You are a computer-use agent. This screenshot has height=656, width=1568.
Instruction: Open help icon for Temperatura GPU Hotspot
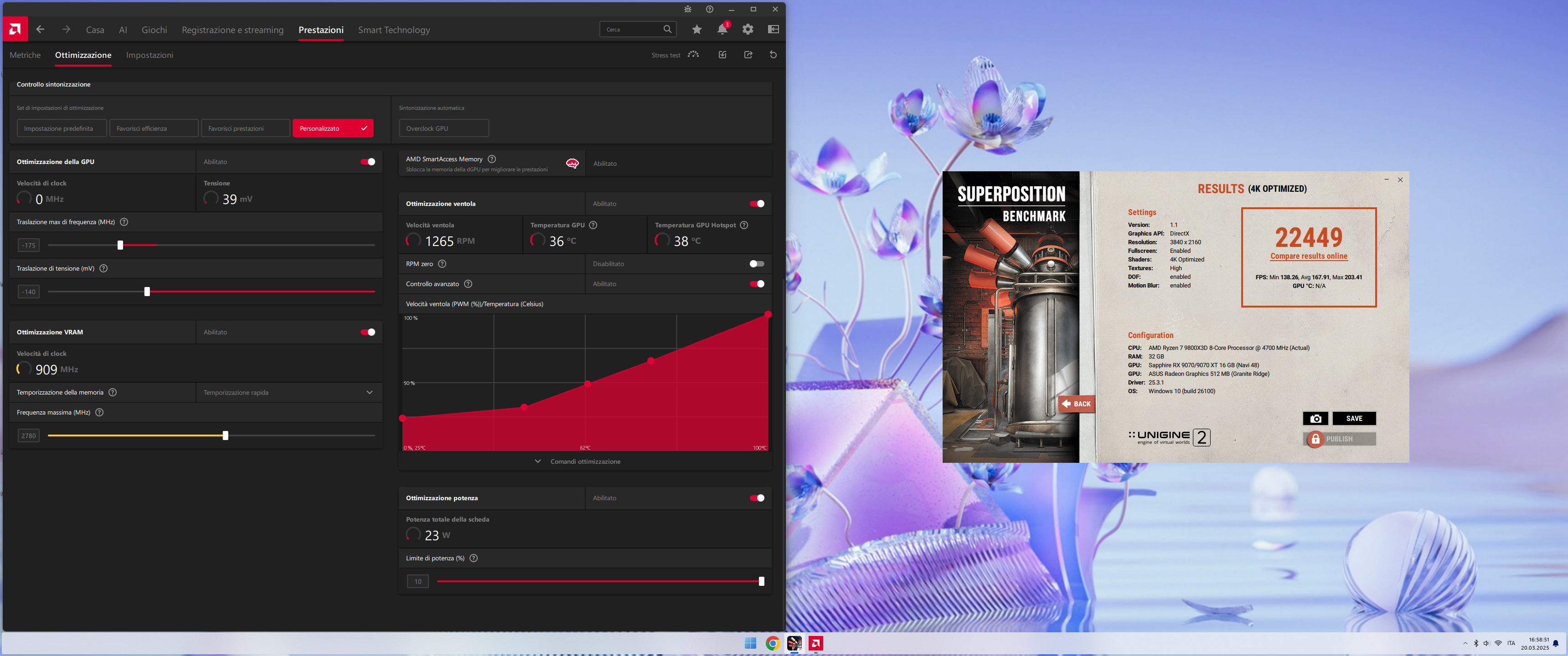point(744,225)
